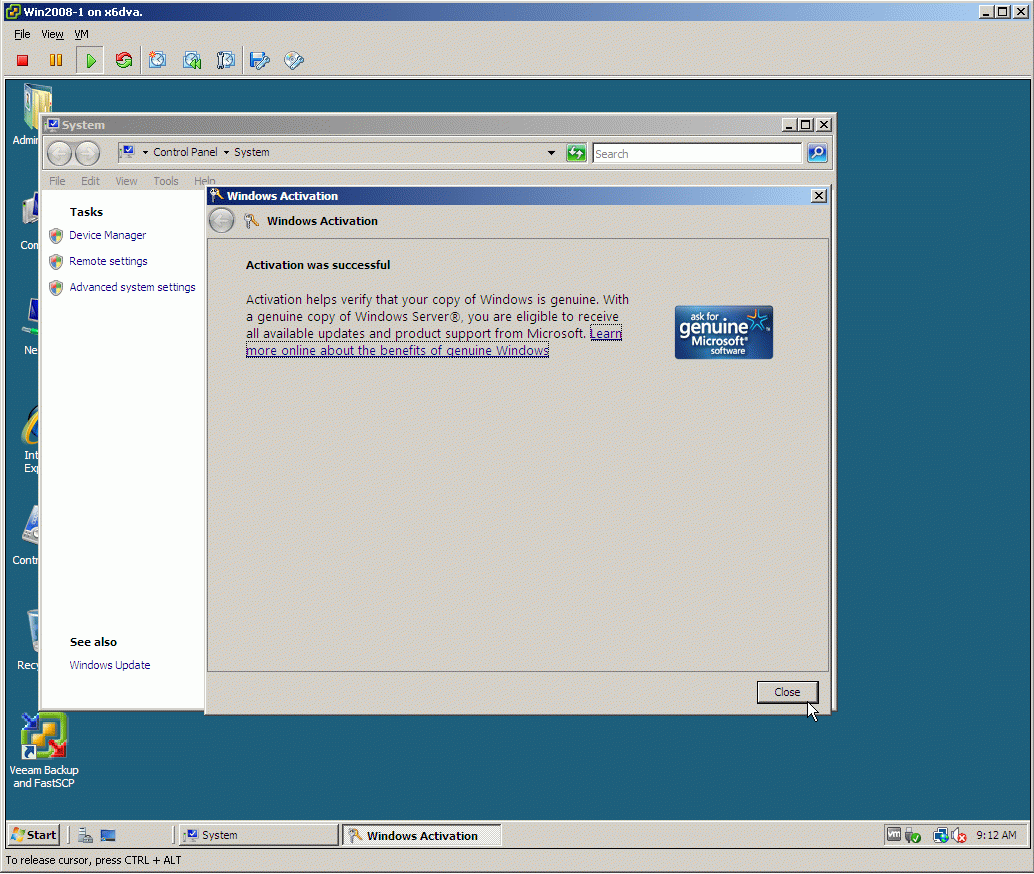1034x874 pixels.
Task: Click the green refresh arrows in System window
Action: 576,153
